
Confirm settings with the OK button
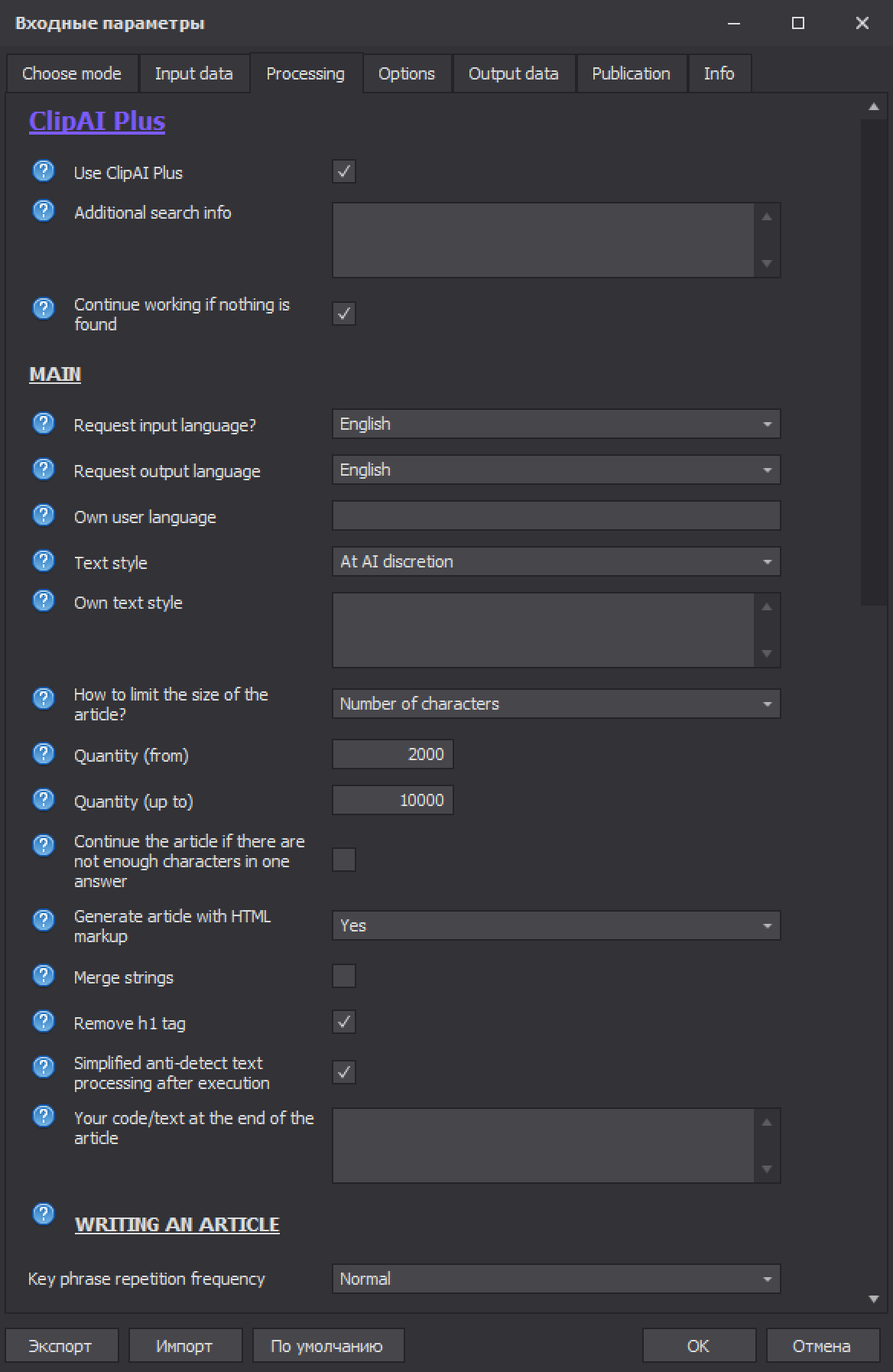coord(699,1346)
